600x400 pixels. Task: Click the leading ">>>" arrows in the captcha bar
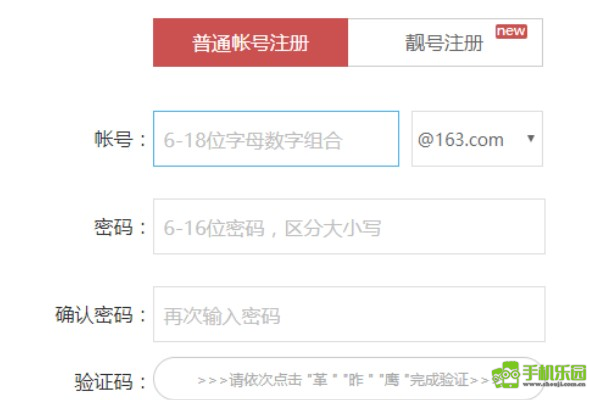point(212,380)
